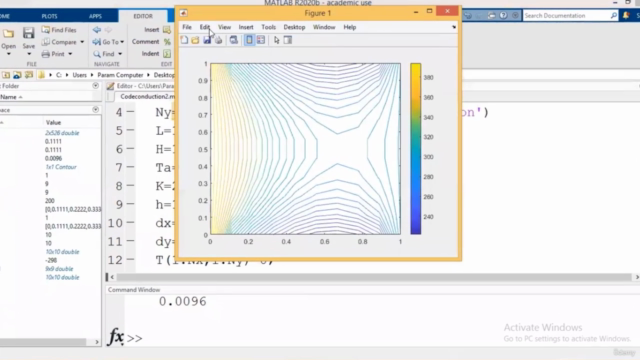Click the MATLAB logo icon of Figure 1
This screenshot has width=640, height=360.
click(184, 13)
